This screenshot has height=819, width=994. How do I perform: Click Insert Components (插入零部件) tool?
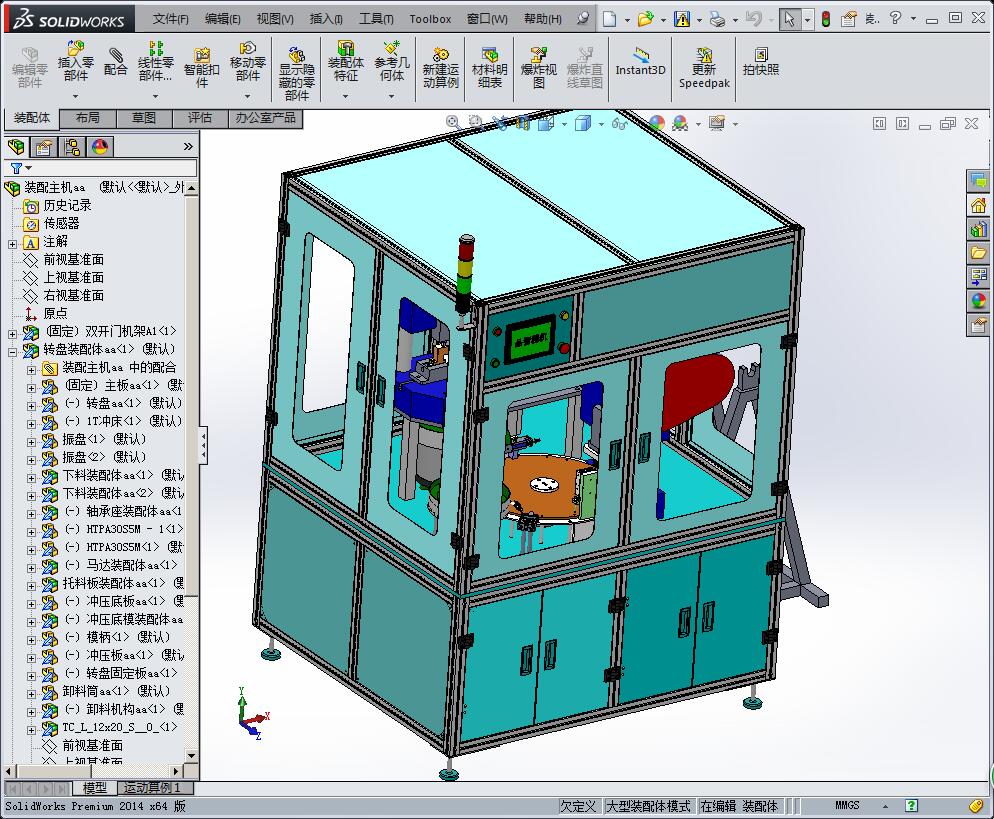point(75,61)
